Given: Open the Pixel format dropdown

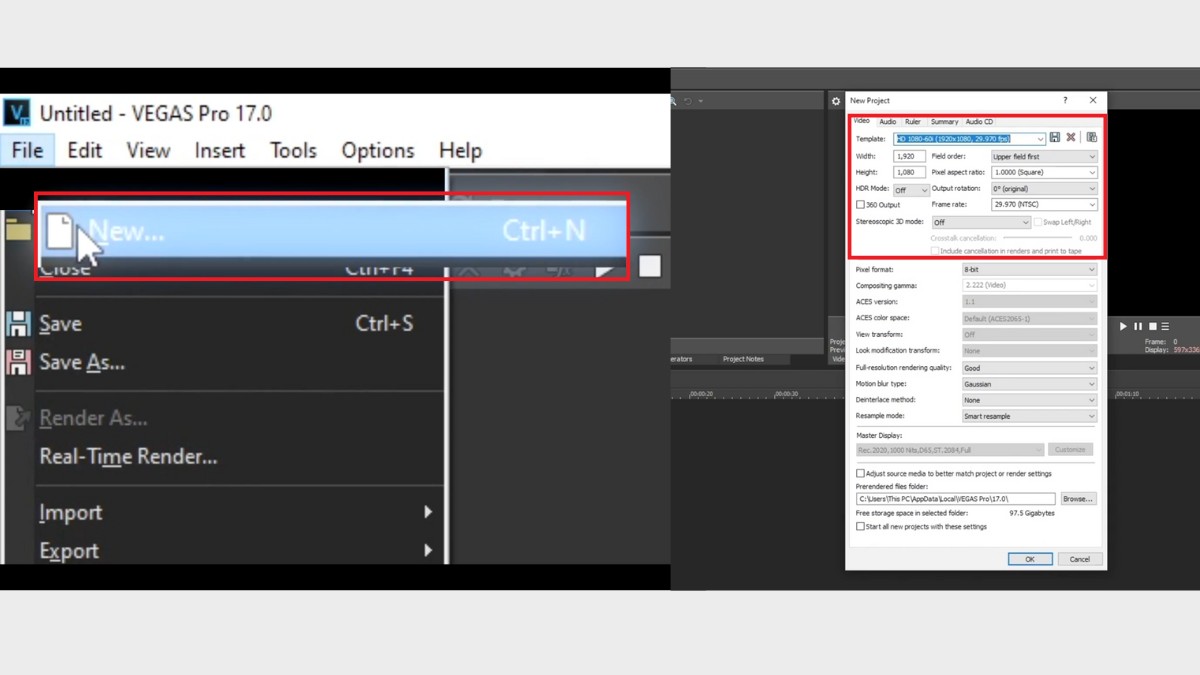Looking at the screenshot, I should tap(1029, 270).
